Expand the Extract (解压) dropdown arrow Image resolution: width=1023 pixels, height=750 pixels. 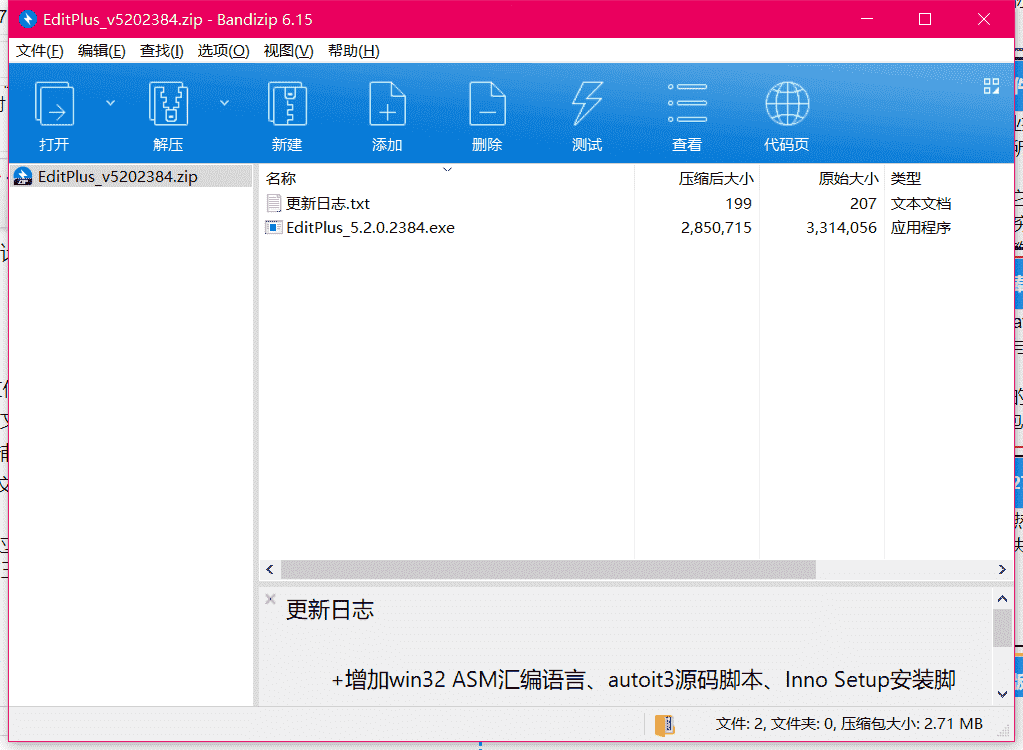(224, 103)
